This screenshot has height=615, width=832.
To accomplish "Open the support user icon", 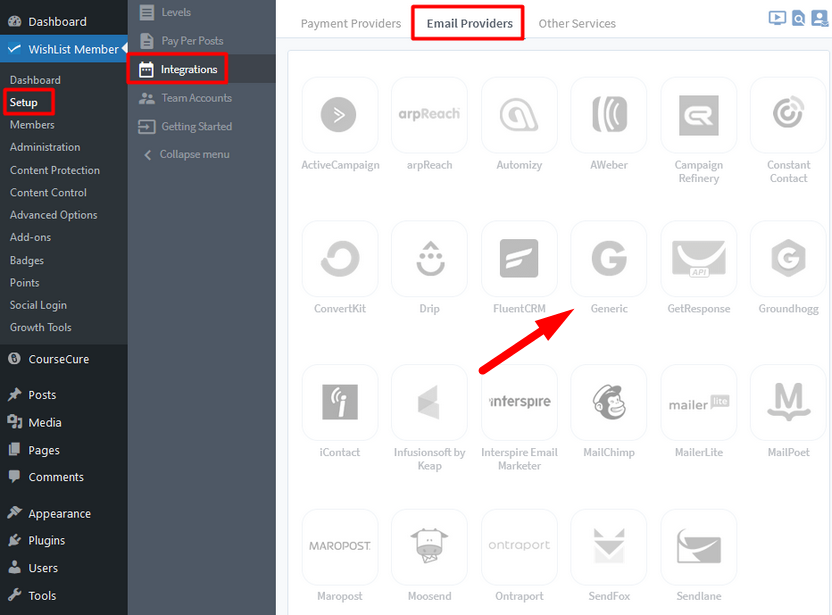I will 820,19.
